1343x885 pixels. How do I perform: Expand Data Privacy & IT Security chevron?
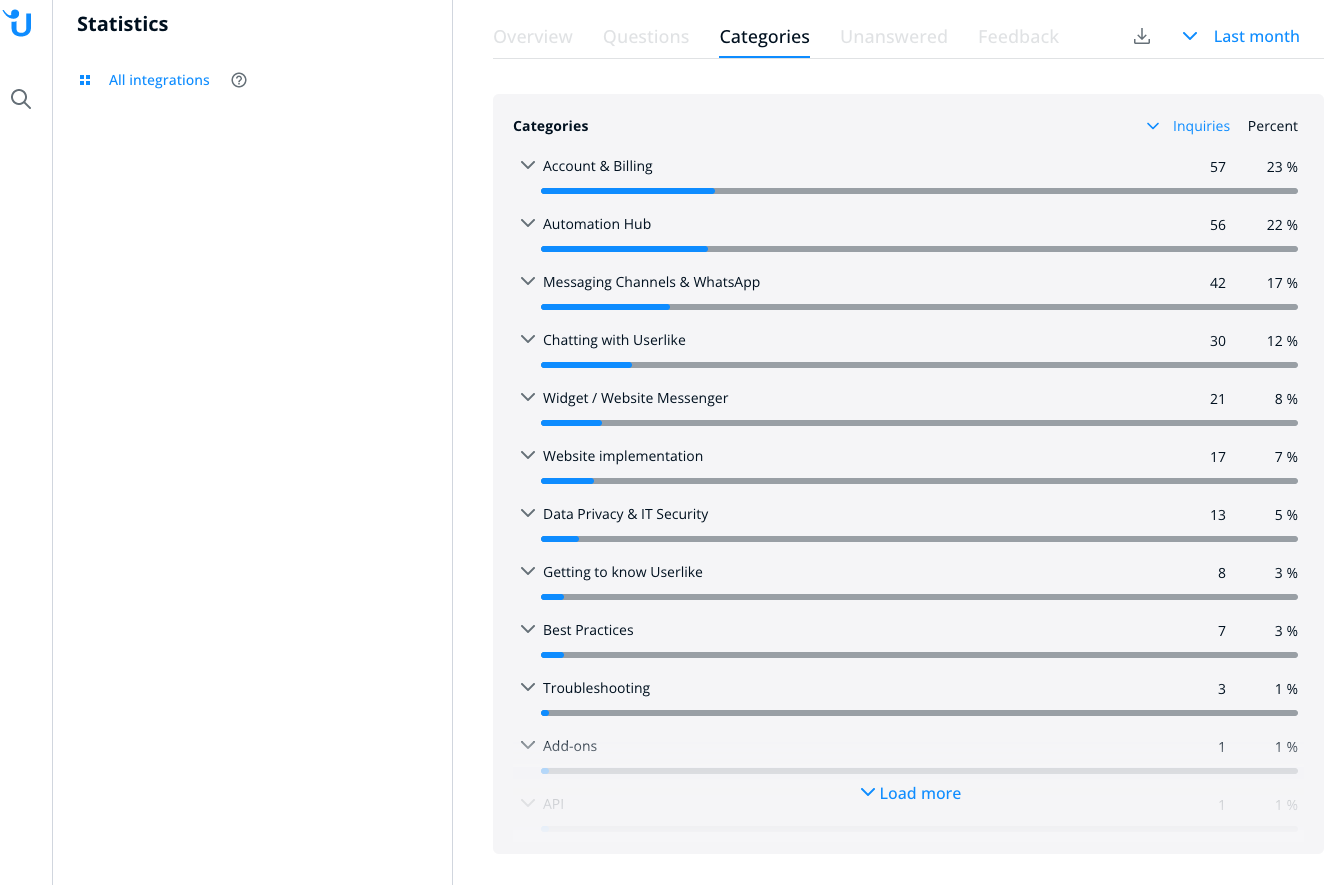click(x=528, y=514)
